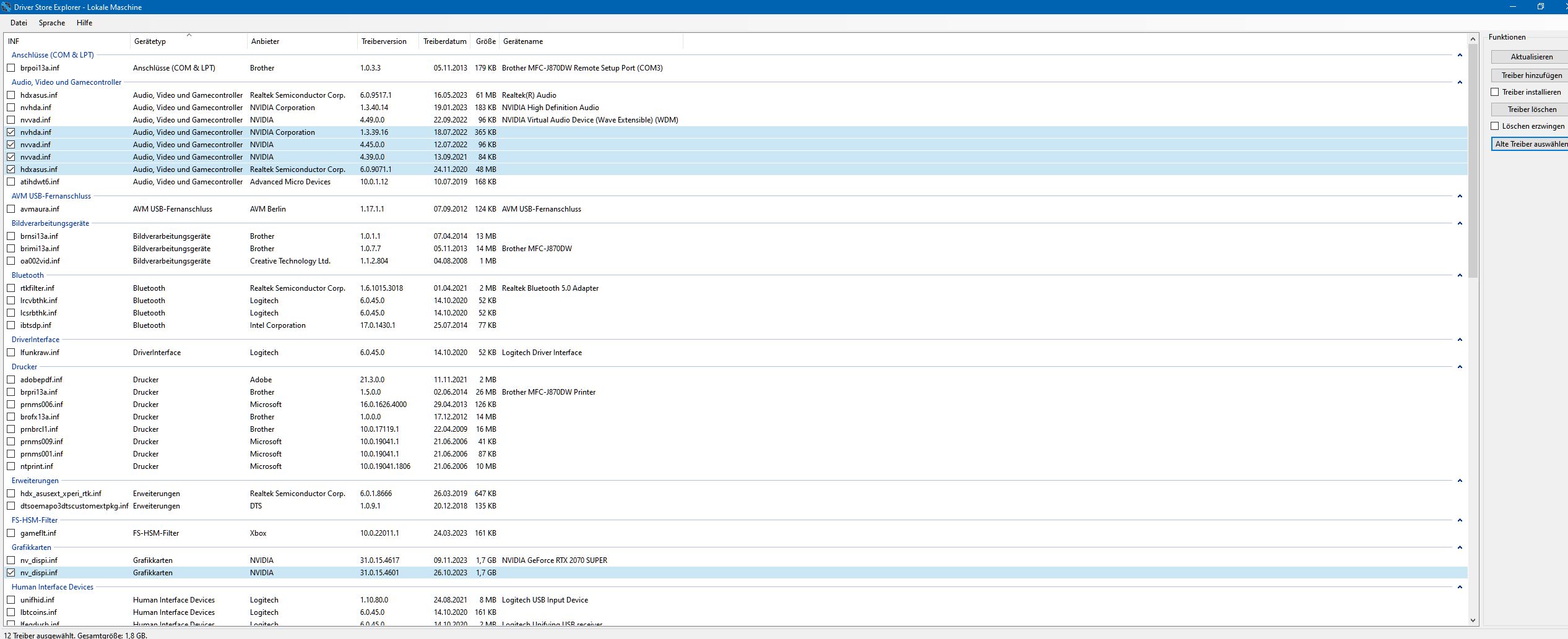Click the vertical scrollbar thumb
Viewport: 1568px width, 639px height.
click(x=1473, y=161)
